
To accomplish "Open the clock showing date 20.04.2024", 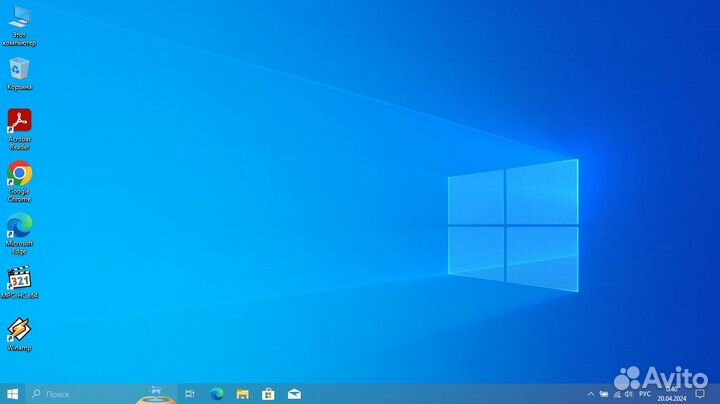I will 671,394.
